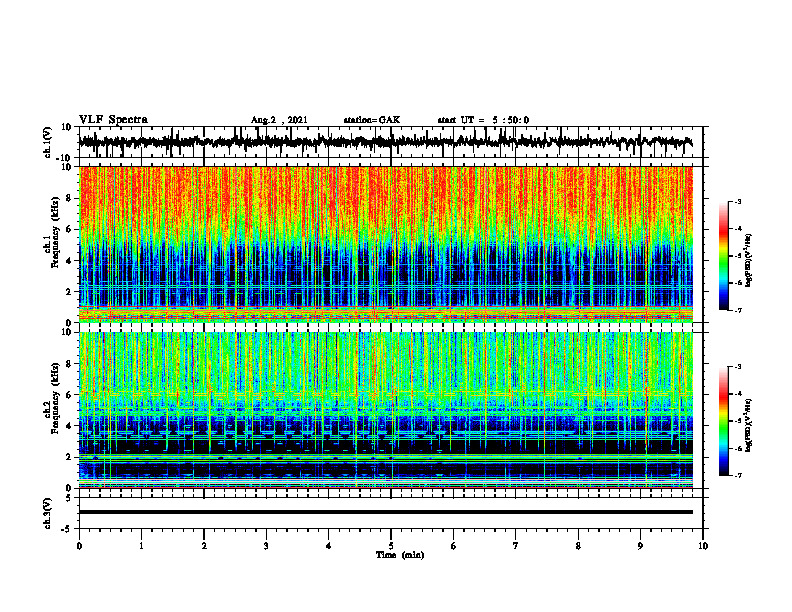
Task: Click the ch.2 colorbar "log(PSD)(V²/Hz)" label
Action: (749, 424)
